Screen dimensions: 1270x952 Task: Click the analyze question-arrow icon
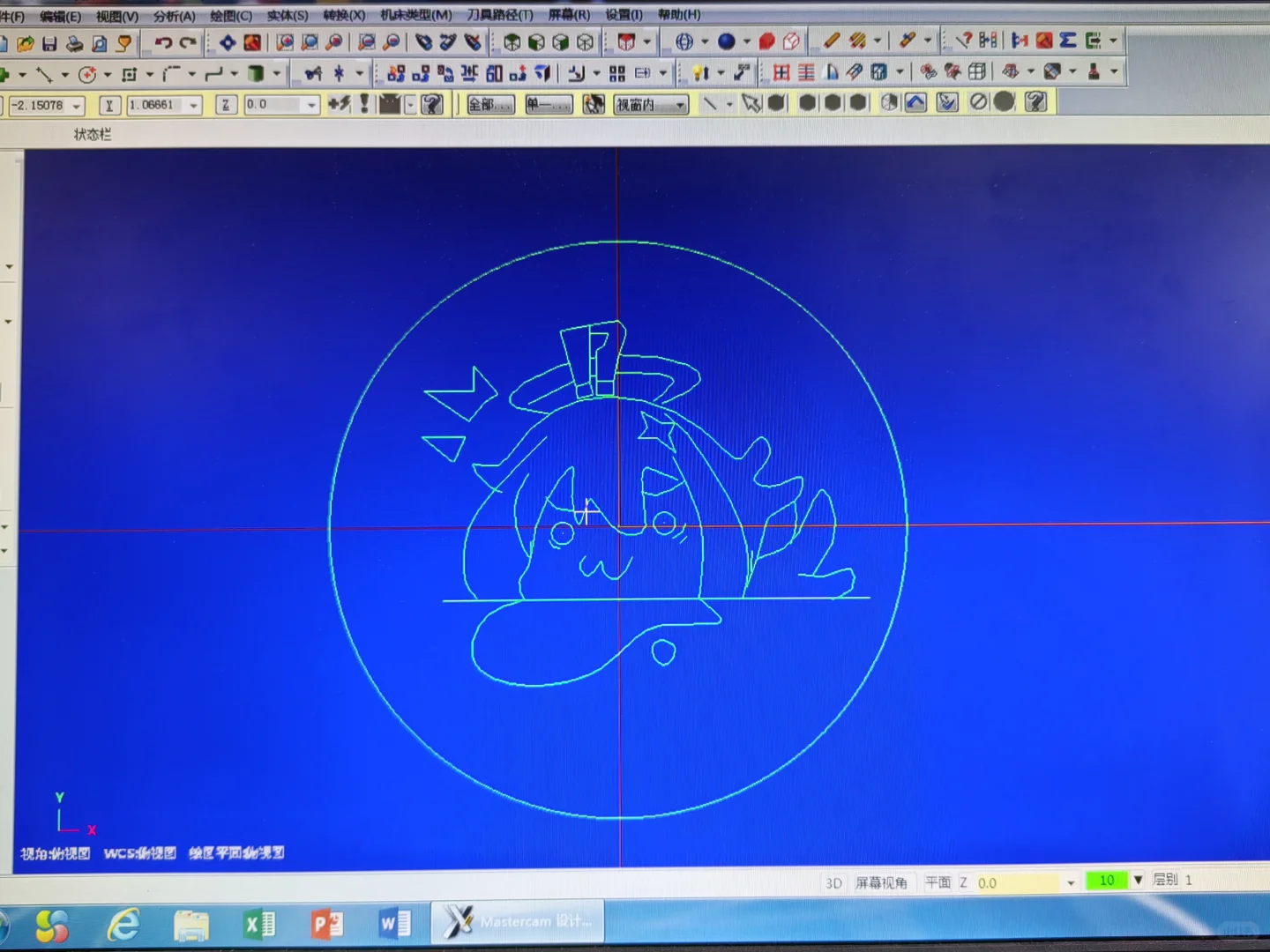click(963, 40)
